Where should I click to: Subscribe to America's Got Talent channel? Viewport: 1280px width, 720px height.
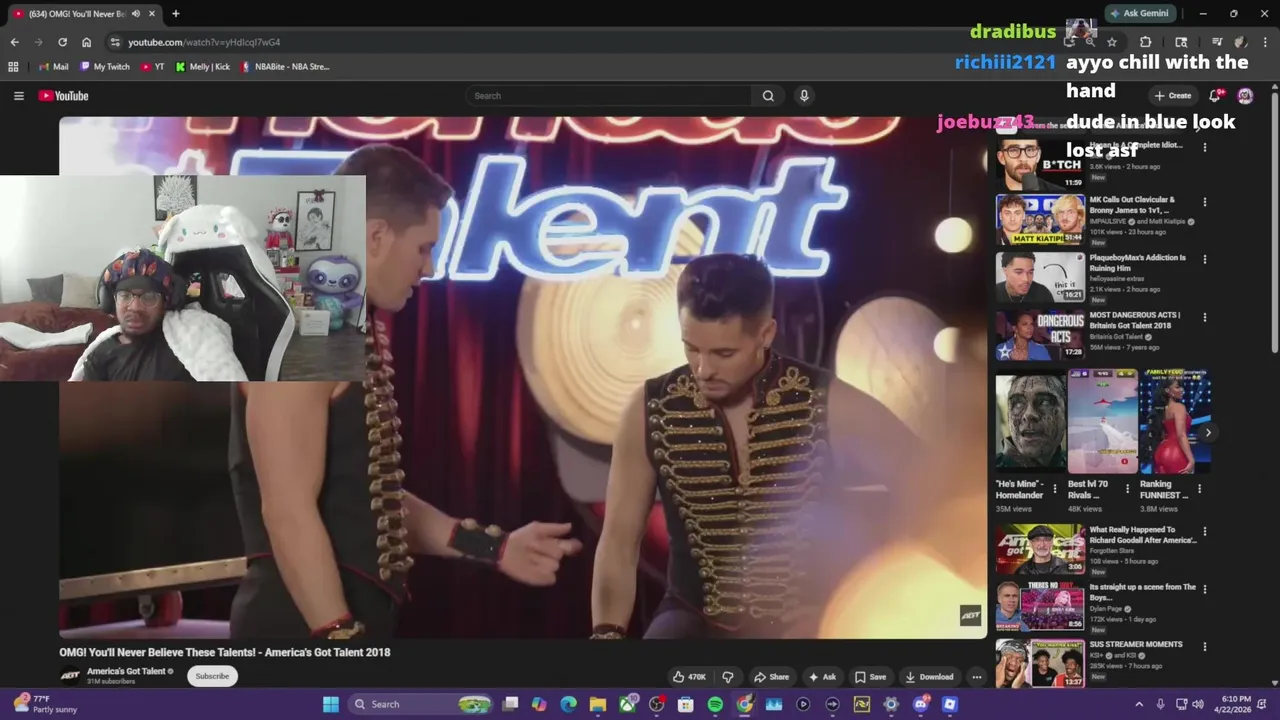pyautogui.click(x=212, y=676)
